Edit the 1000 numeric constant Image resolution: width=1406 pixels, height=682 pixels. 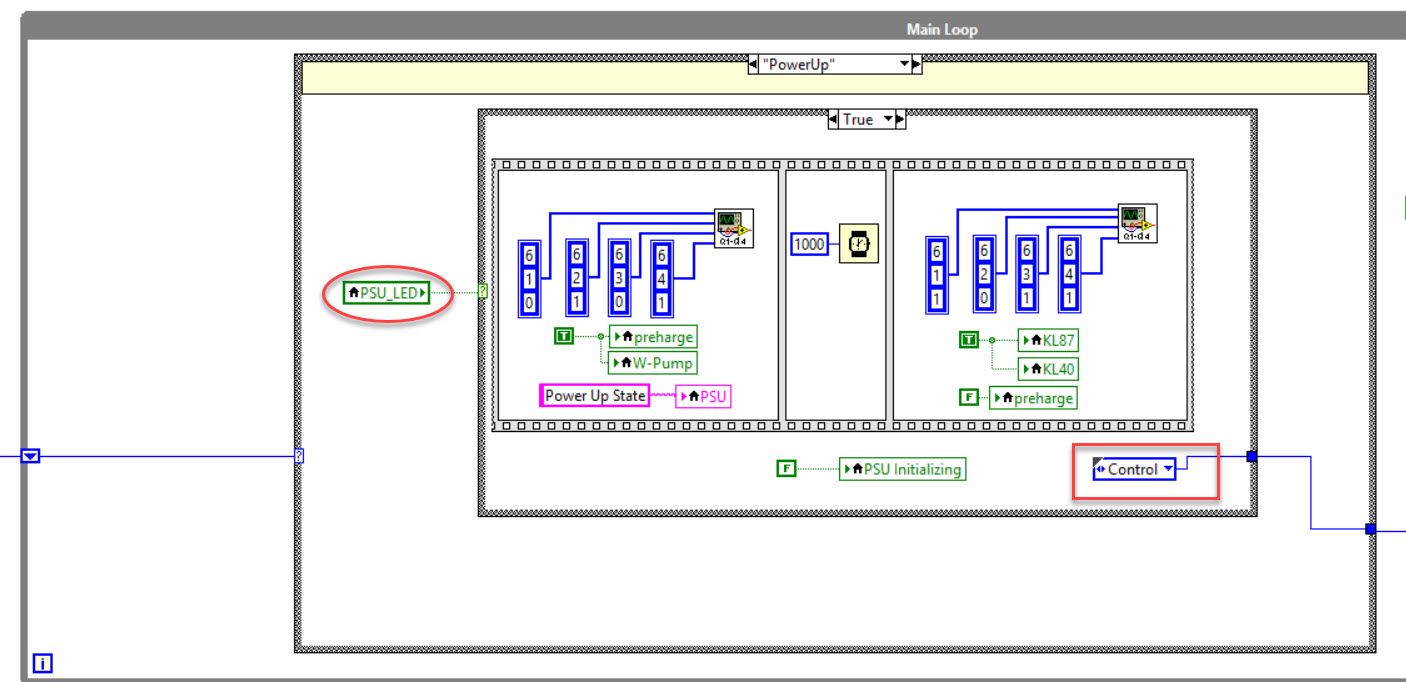point(808,243)
